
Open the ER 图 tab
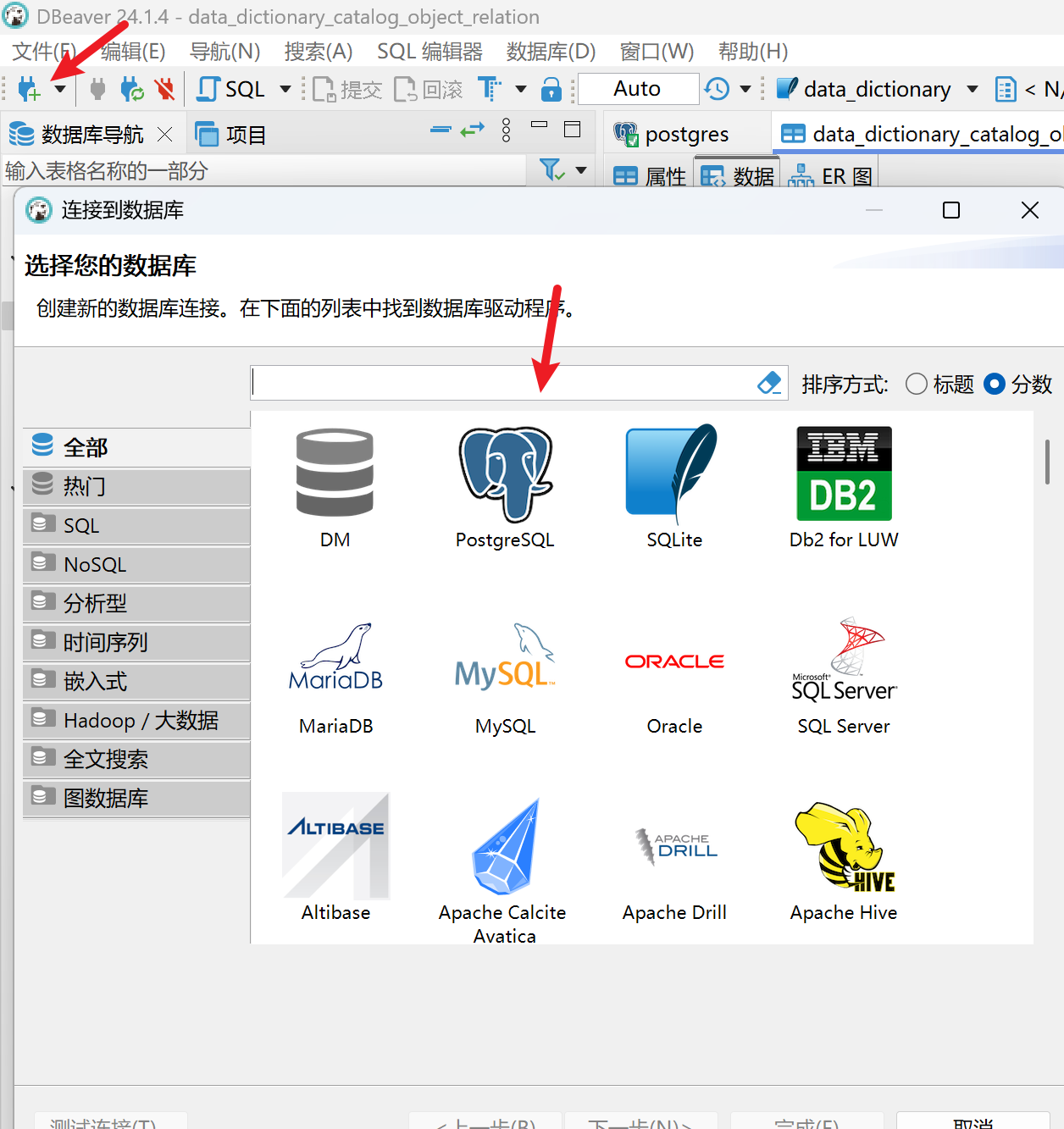click(x=829, y=176)
